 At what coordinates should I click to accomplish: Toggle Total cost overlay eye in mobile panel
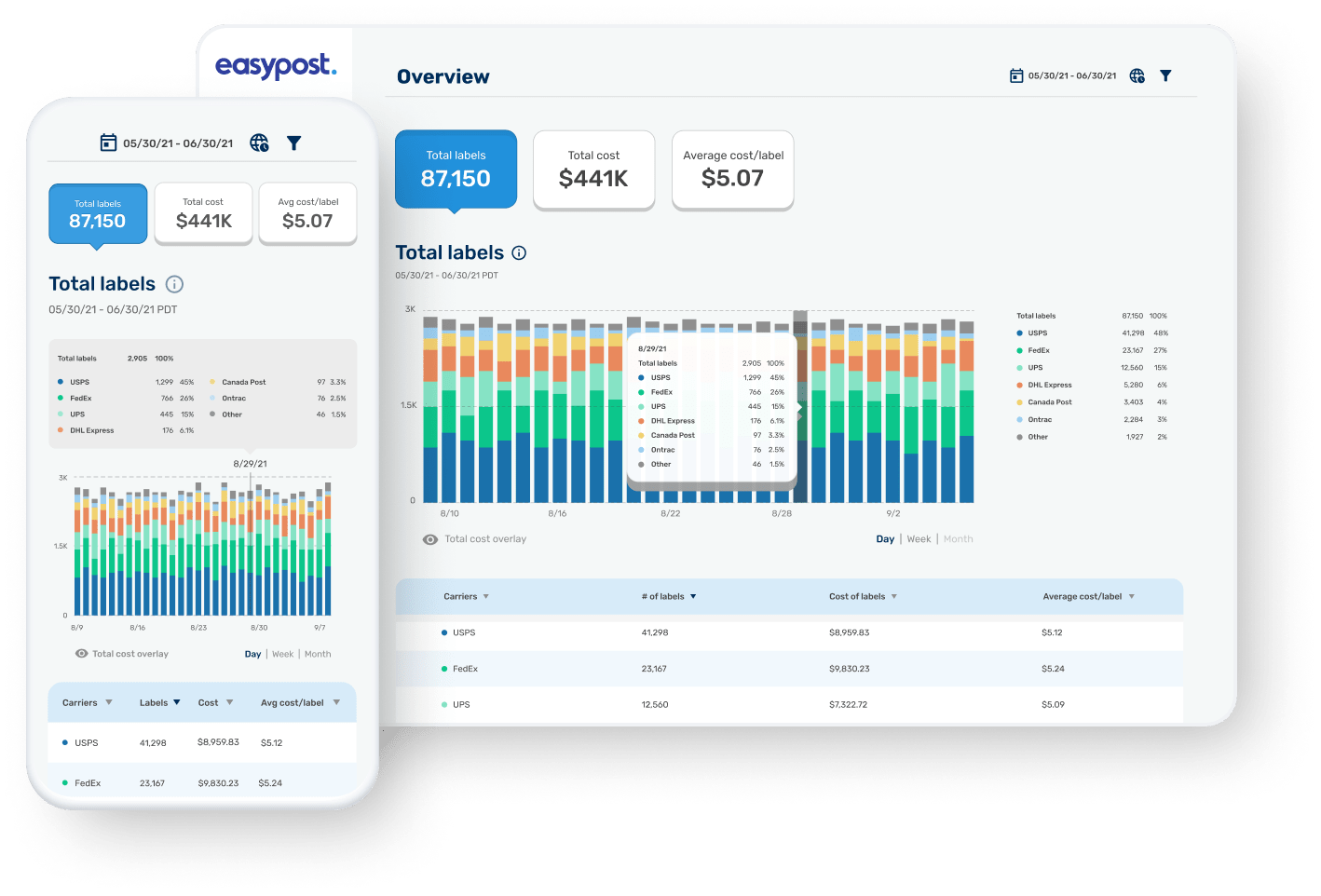pos(82,654)
